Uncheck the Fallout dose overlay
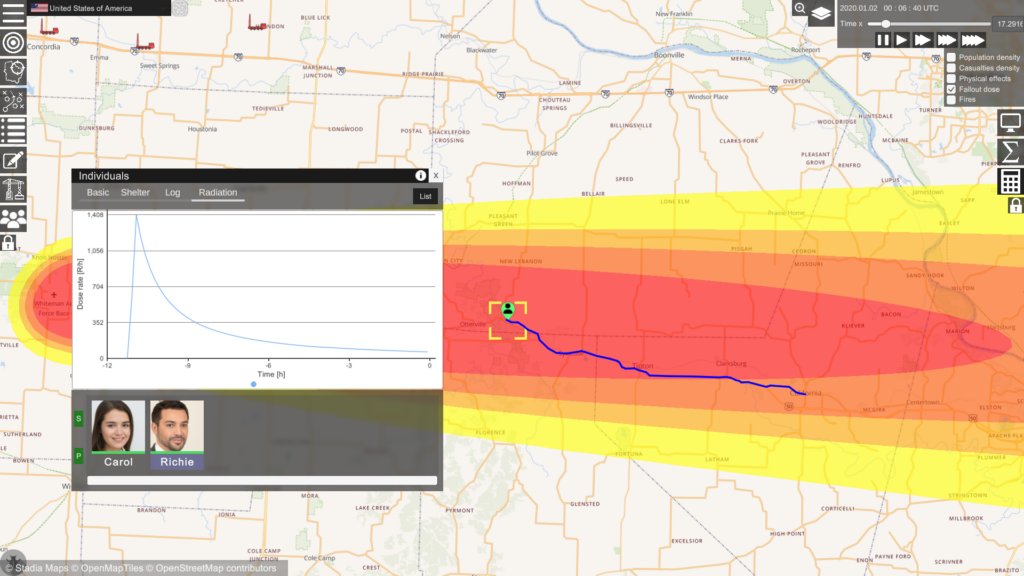 [x=951, y=89]
